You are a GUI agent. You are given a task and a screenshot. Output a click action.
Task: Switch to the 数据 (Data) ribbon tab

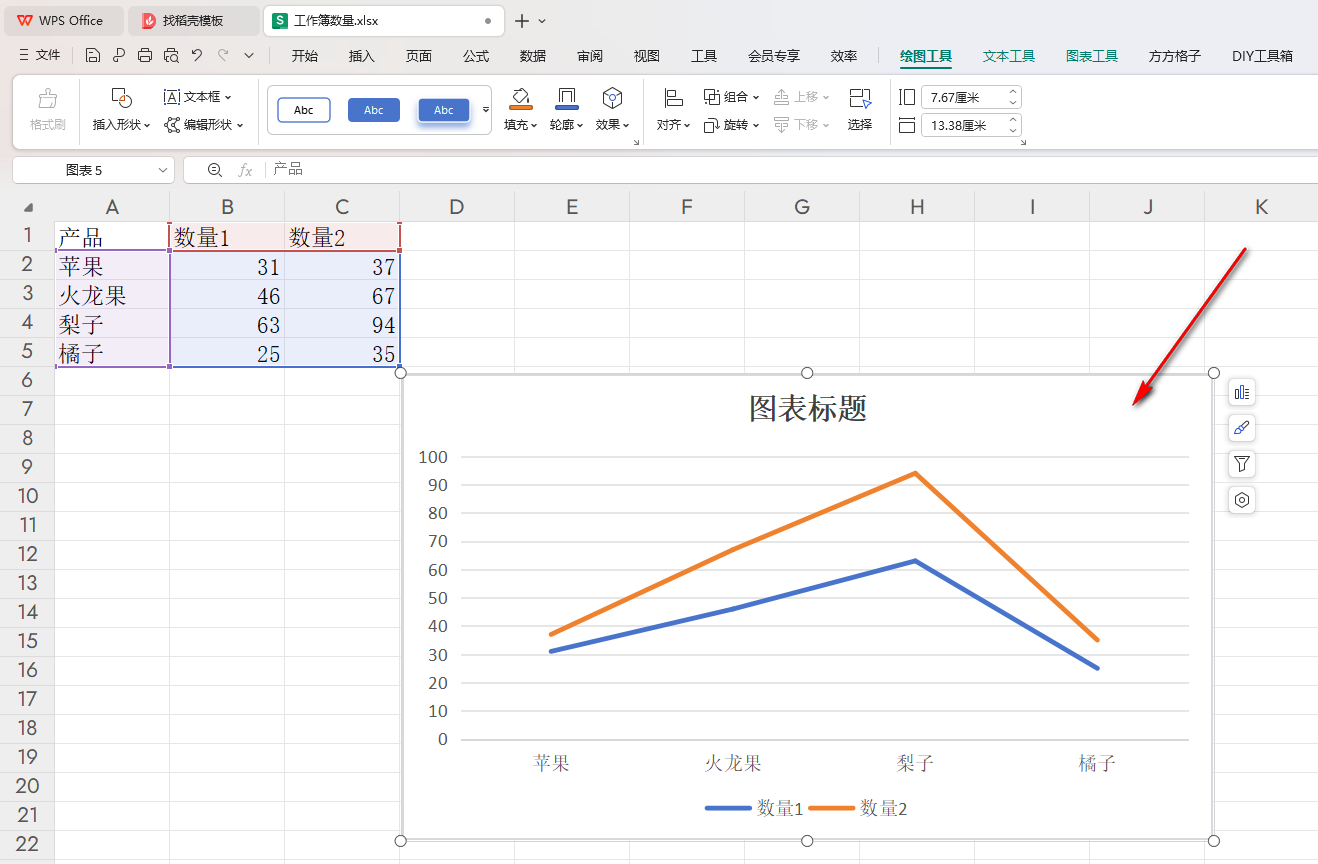533,56
